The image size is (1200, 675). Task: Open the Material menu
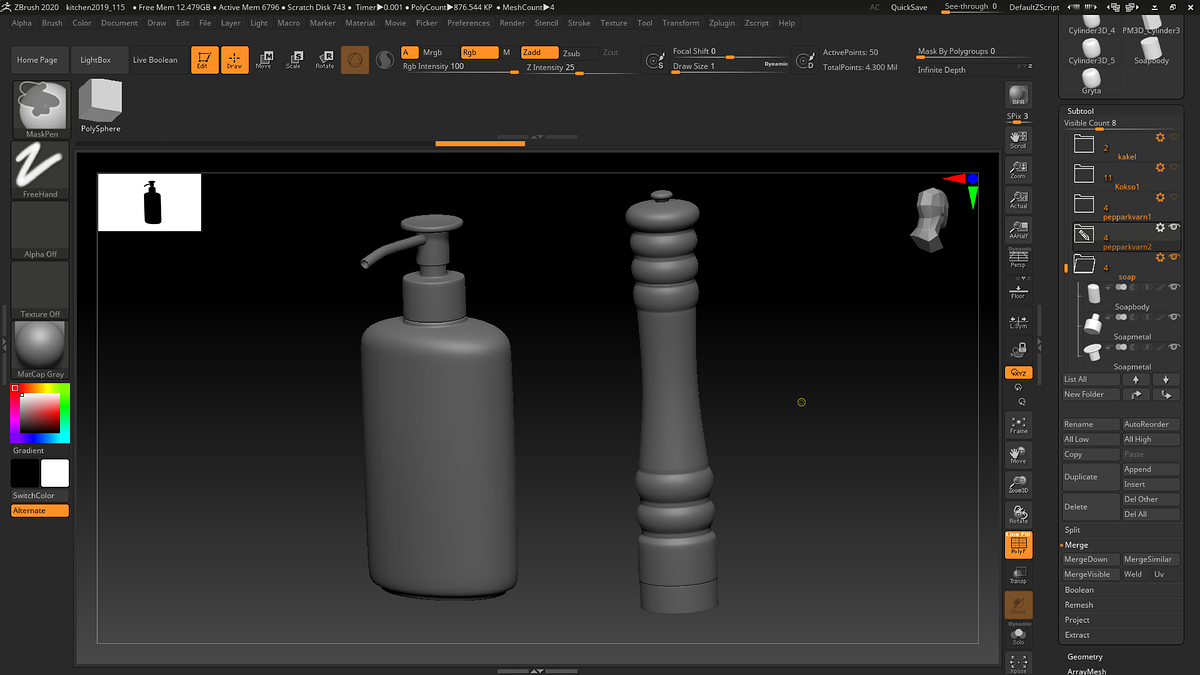360,23
